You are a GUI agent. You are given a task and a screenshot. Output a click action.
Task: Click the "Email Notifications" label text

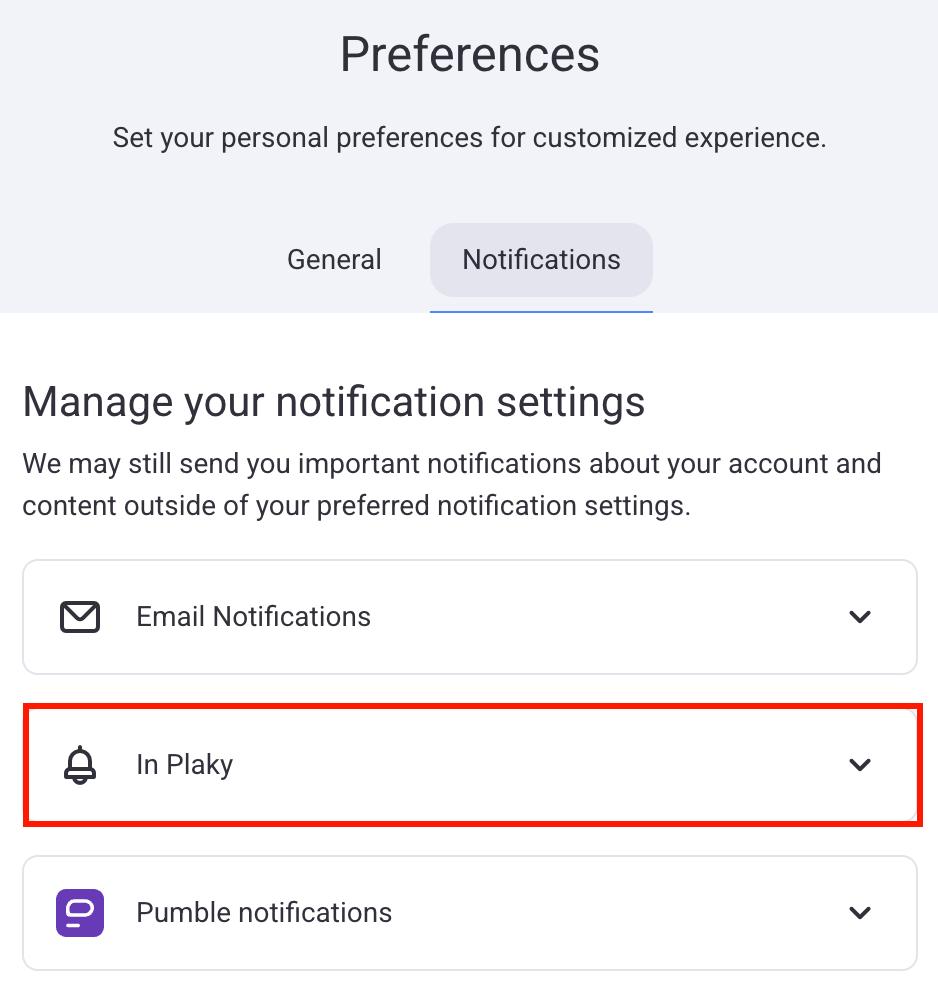coord(253,617)
